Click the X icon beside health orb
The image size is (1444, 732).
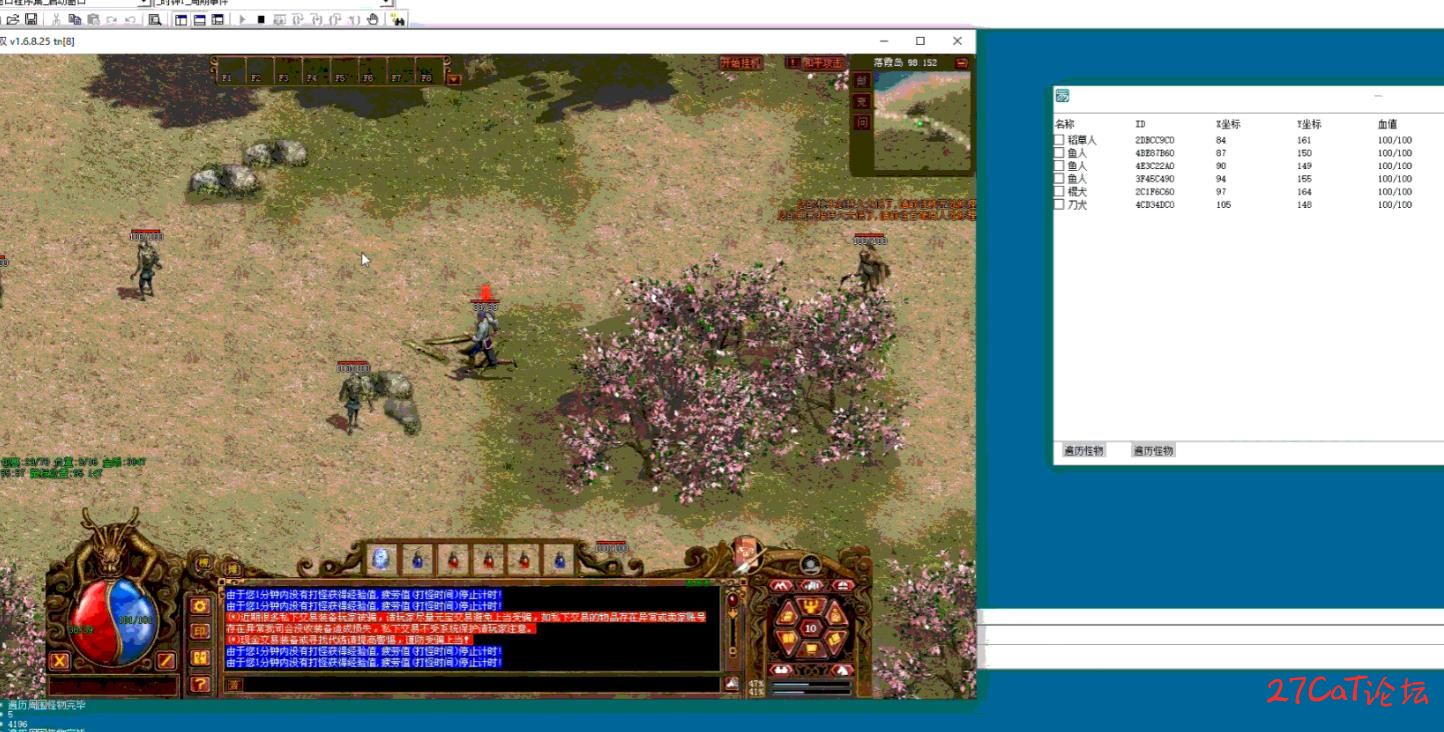pos(60,660)
